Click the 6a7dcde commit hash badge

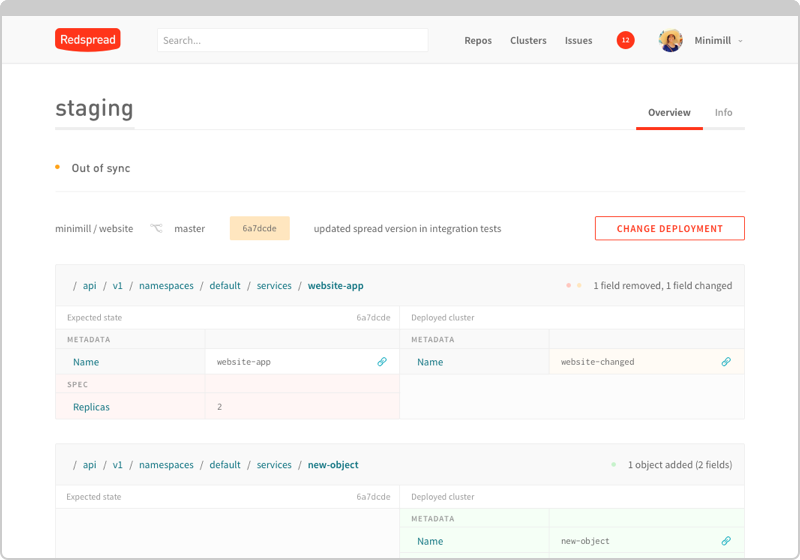point(259,229)
